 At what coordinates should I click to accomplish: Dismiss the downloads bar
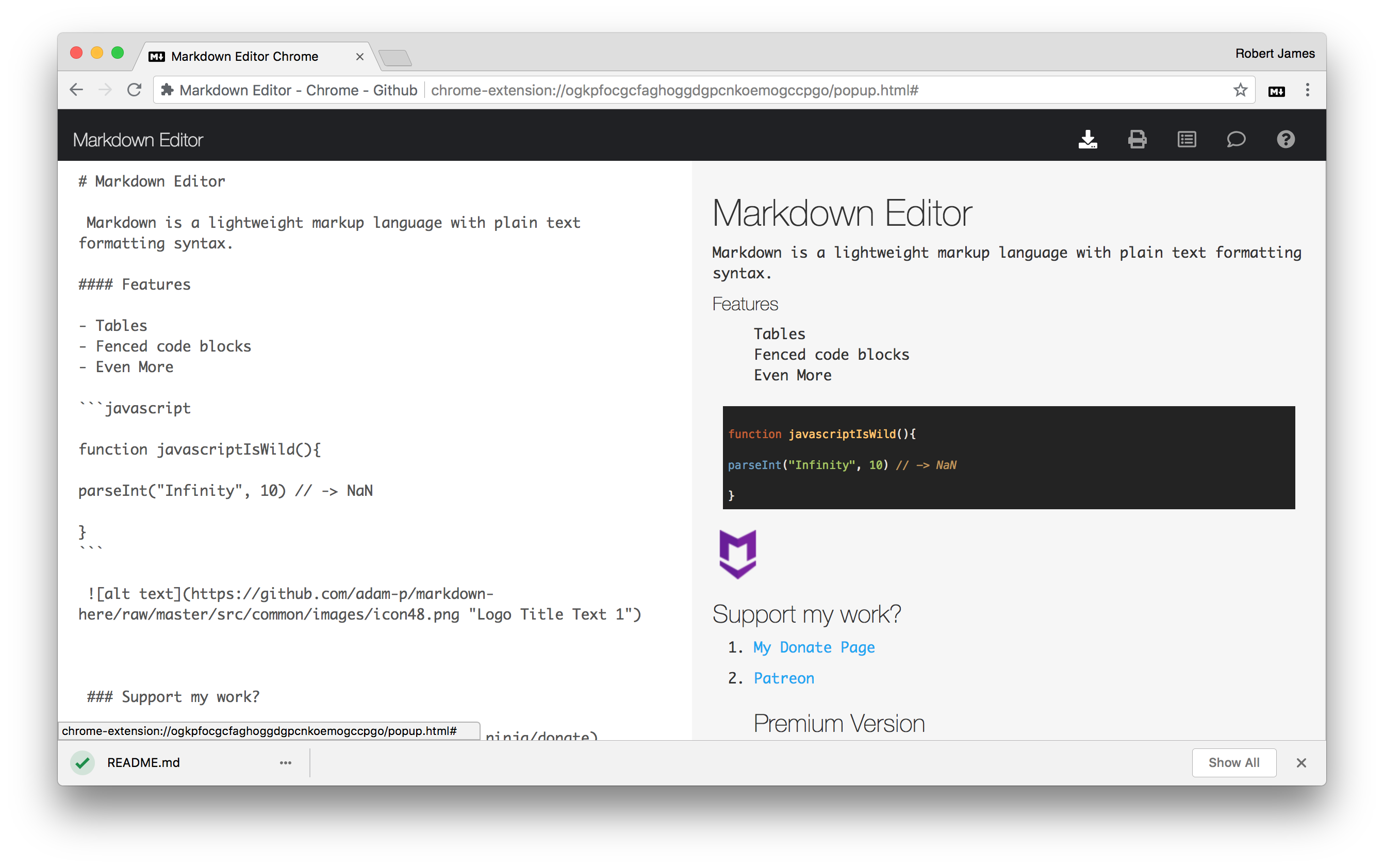[x=1301, y=762]
